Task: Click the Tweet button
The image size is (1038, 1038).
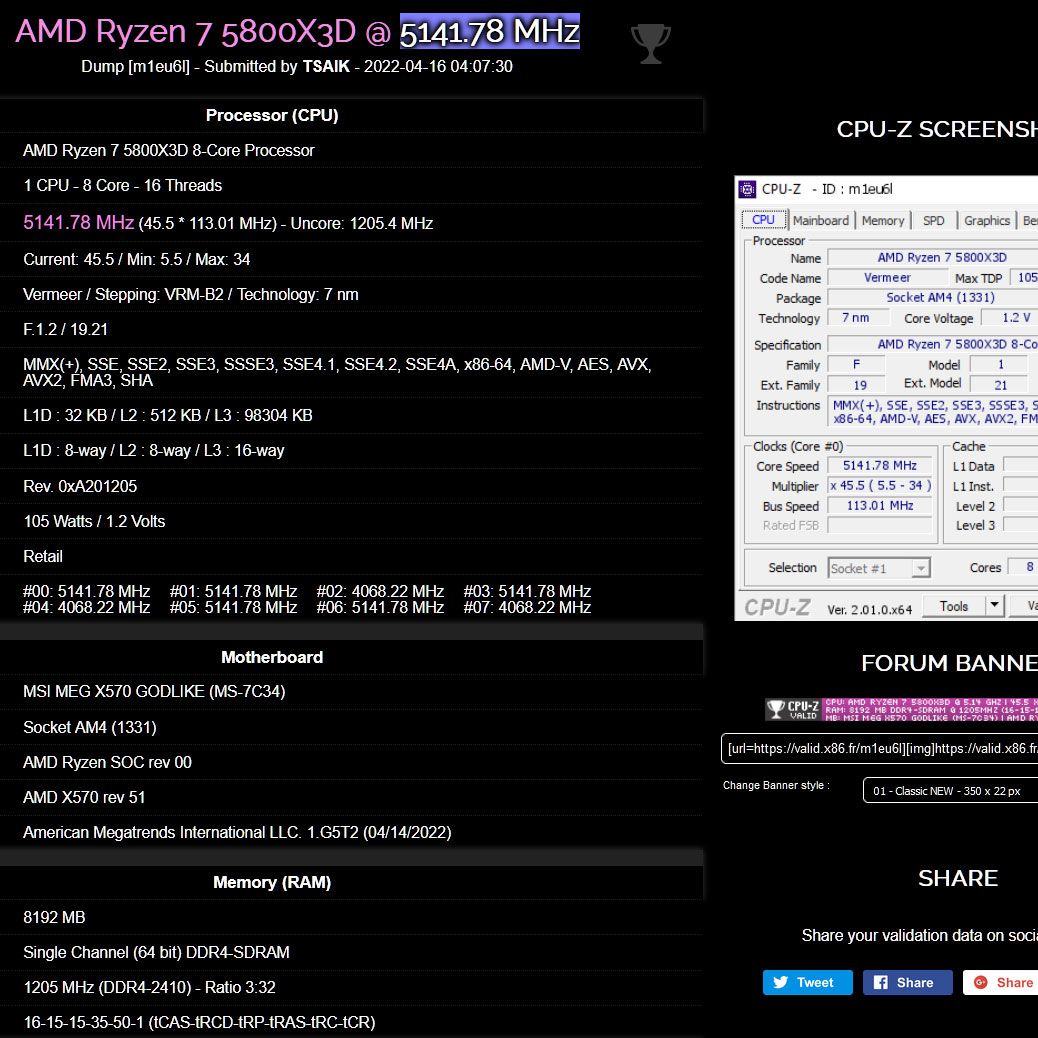Action: pyautogui.click(x=808, y=982)
